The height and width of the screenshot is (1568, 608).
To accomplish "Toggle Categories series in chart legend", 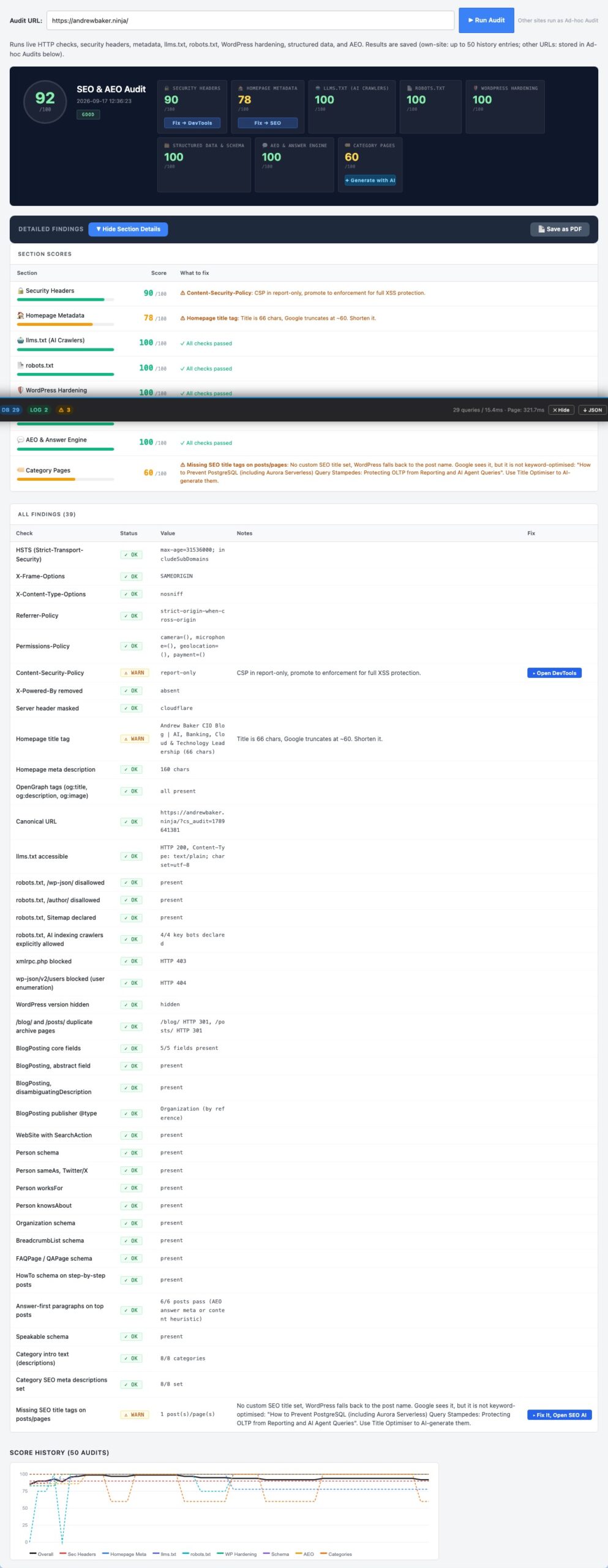I will click(336, 1554).
